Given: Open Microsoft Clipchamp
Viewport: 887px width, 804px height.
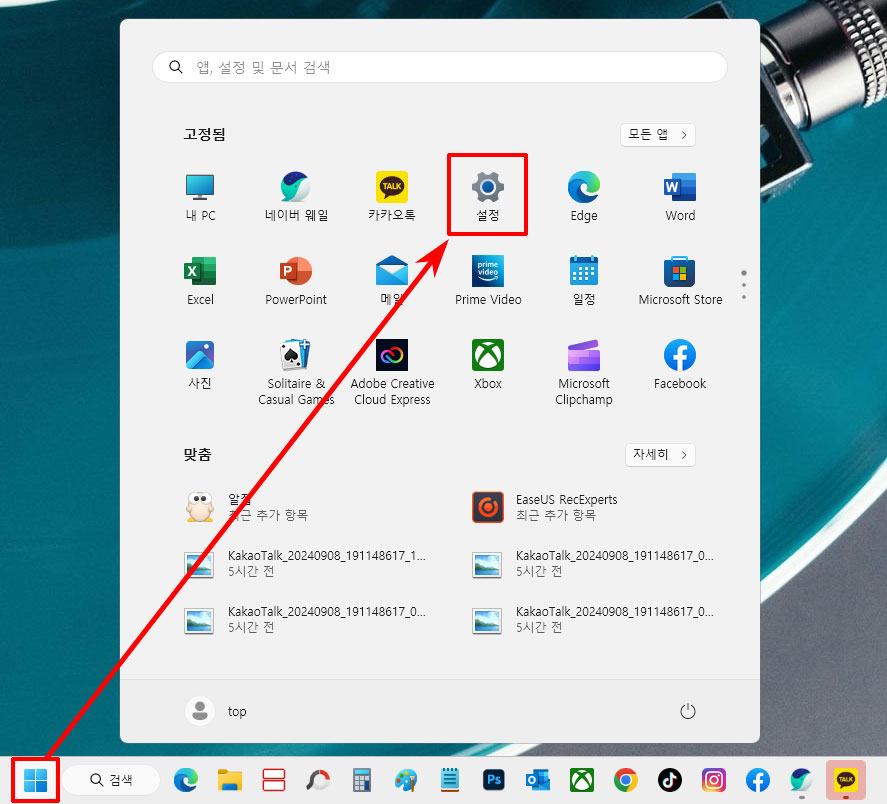Looking at the screenshot, I should [x=584, y=372].
